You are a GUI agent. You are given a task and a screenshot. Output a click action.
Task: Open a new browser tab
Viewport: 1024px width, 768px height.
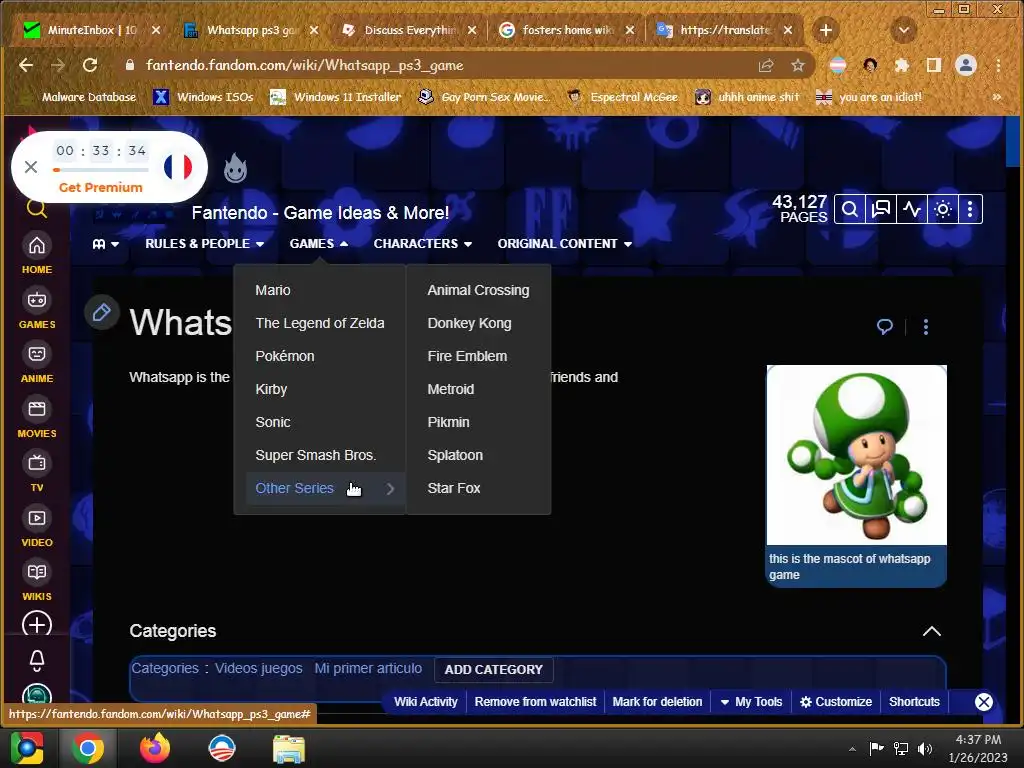tap(825, 30)
